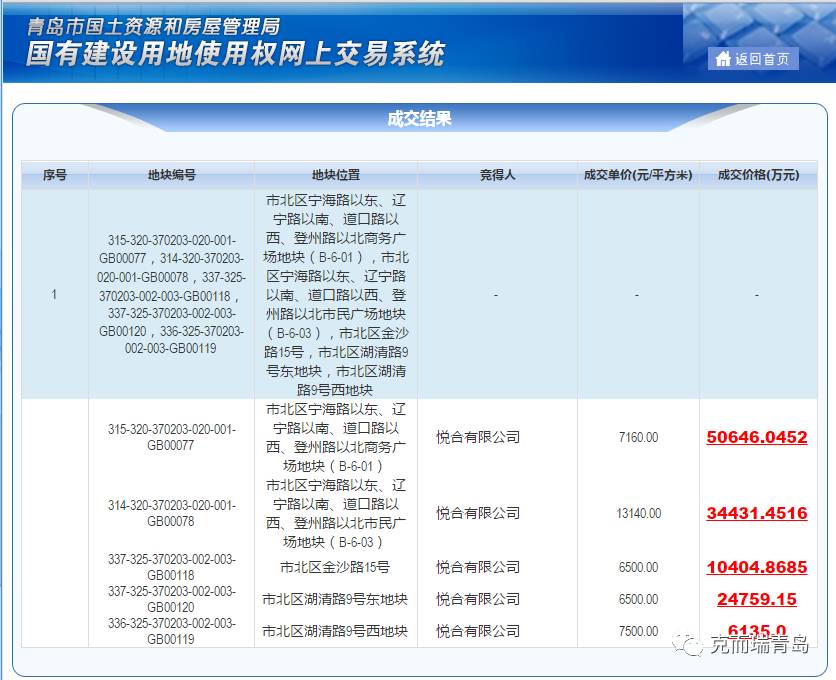Open price link 34431.4516
The height and width of the screenshot is (680, 836).
[757, 513]
